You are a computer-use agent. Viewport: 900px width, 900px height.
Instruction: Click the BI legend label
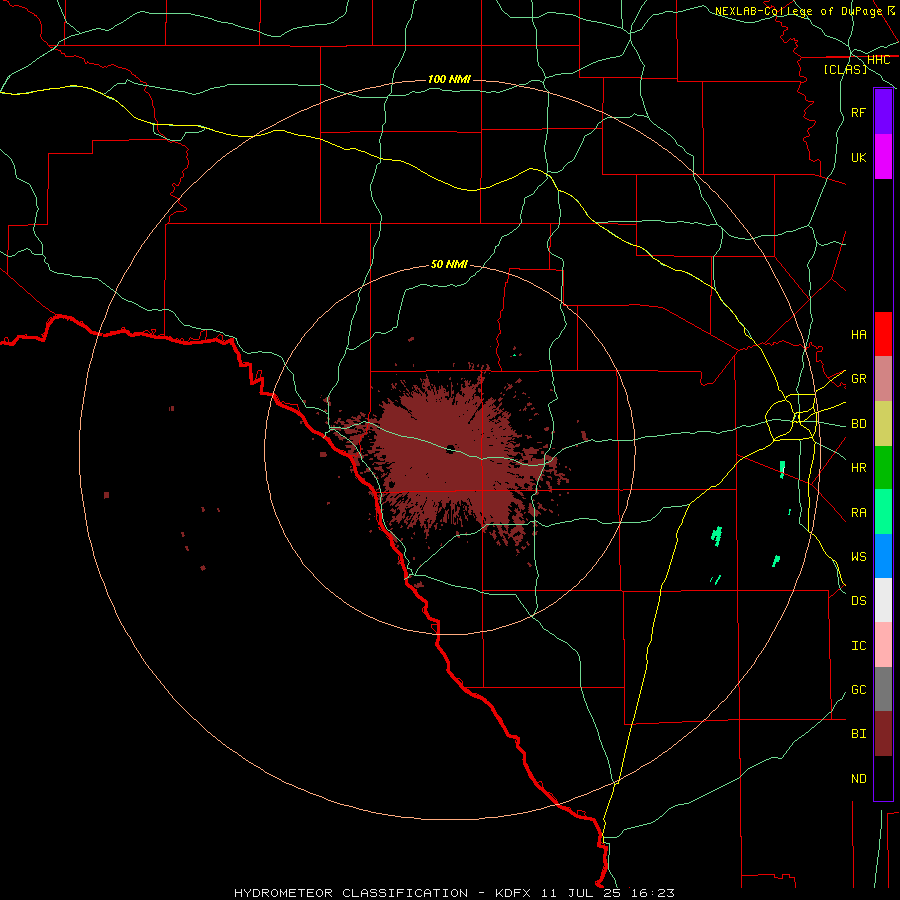pyautogui.click(x=858, y=734)
